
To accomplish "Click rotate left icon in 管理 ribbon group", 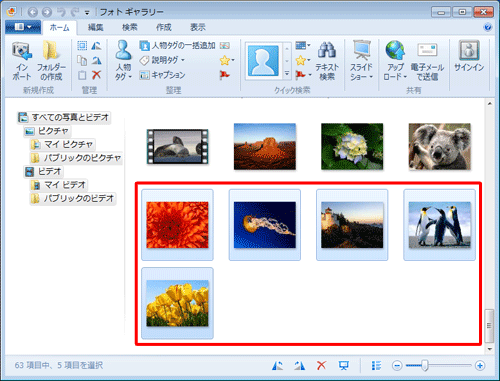I will [97, 45].
